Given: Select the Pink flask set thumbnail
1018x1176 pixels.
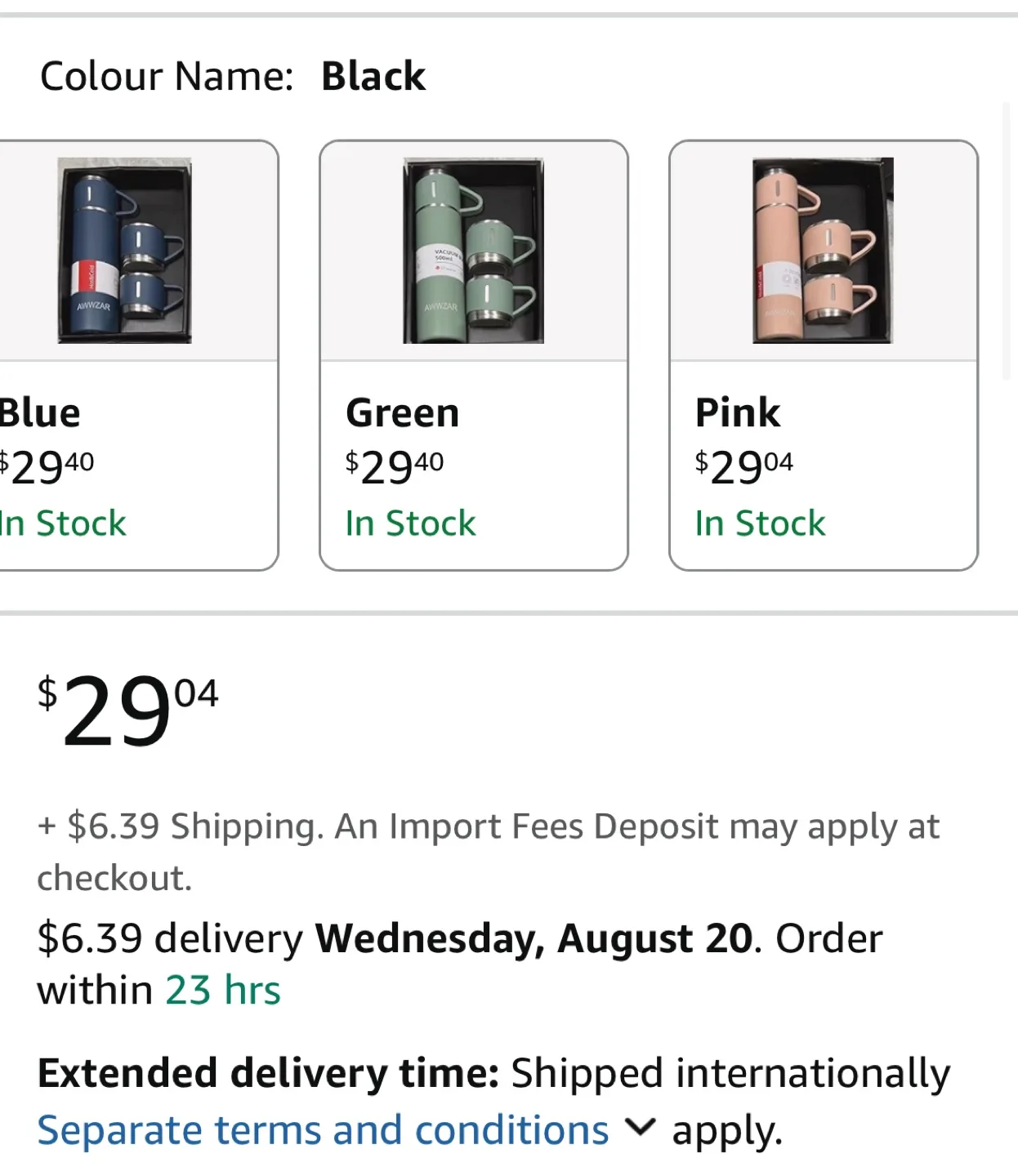Looking at the screenshot, I should pyautogui.click(x=822, y=250).
